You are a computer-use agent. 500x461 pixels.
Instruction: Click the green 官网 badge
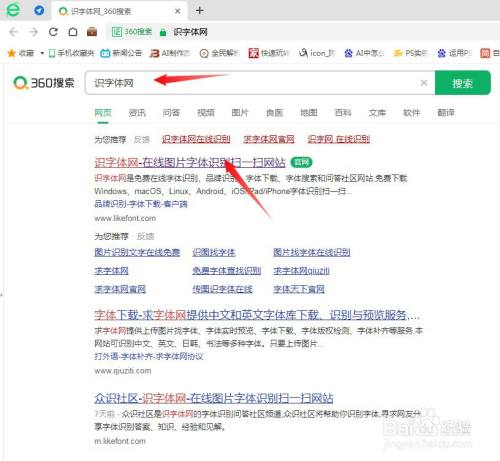pos(301,162)
